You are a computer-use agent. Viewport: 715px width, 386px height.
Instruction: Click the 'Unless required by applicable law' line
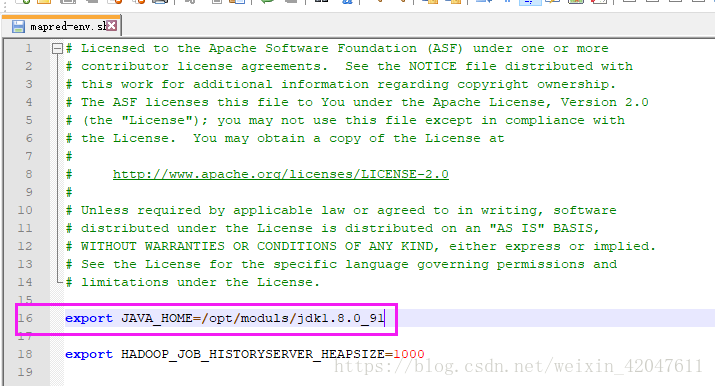pyautogui.click(x=341, y=210)
